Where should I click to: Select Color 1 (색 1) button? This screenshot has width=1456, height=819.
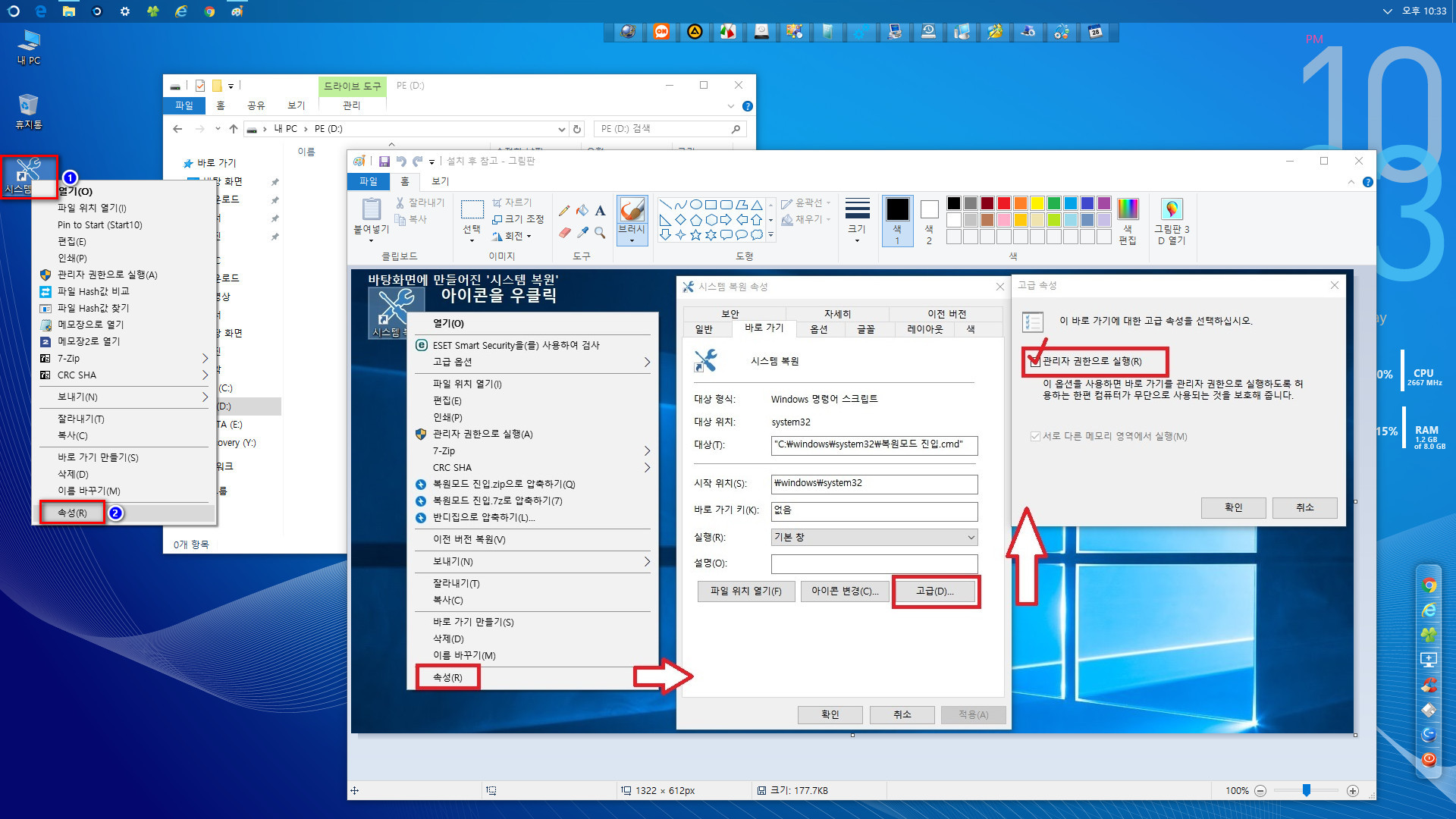pos(897,221)
